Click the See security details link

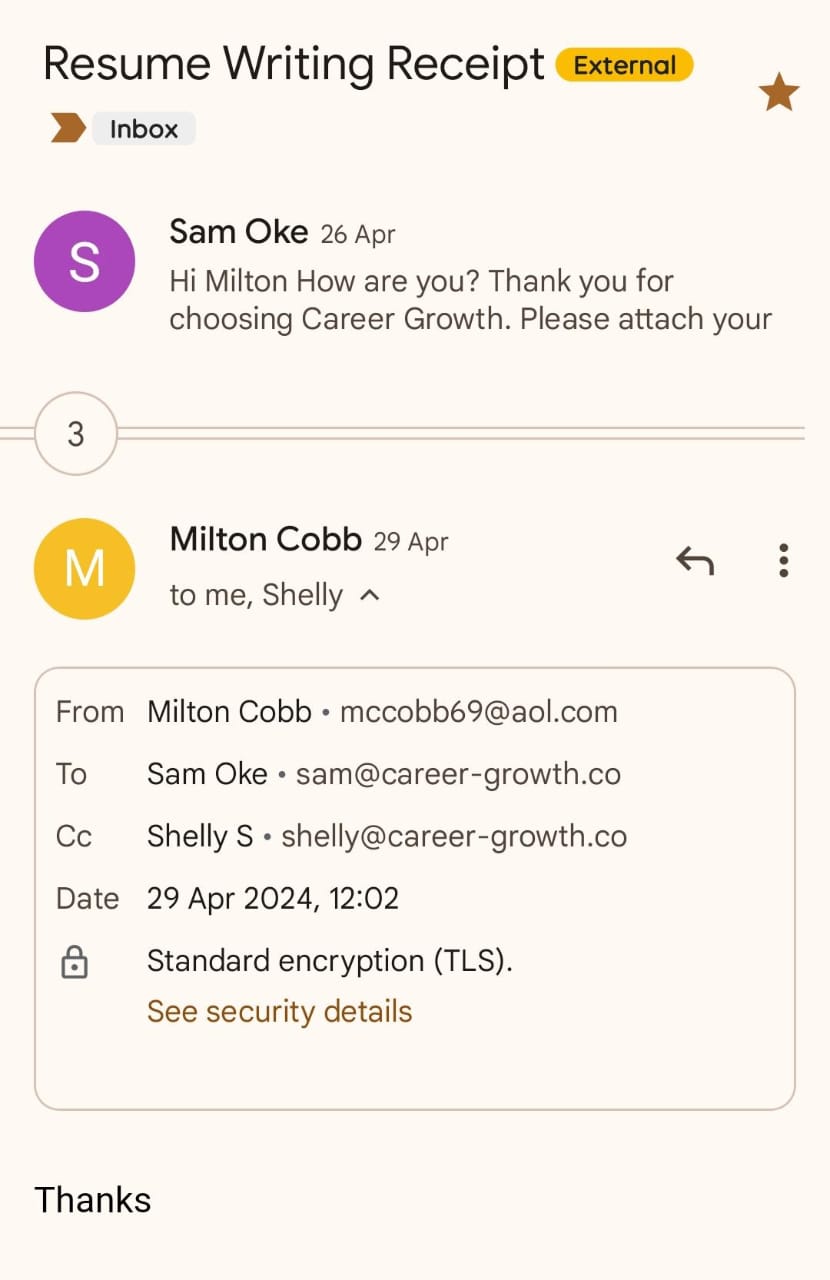pos(279,1011)
